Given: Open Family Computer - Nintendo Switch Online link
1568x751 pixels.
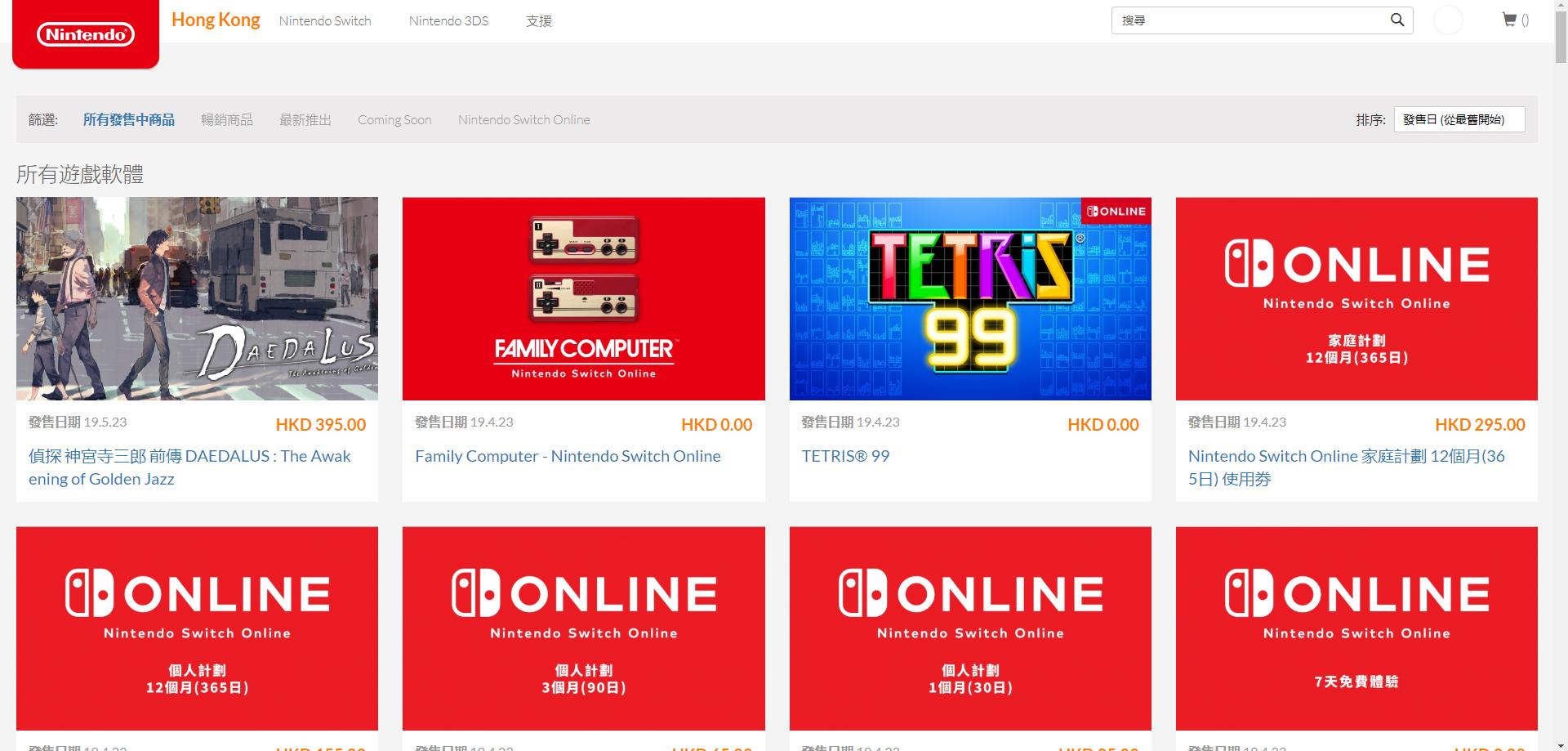Looking at the screenshot, I should [568, 456].
